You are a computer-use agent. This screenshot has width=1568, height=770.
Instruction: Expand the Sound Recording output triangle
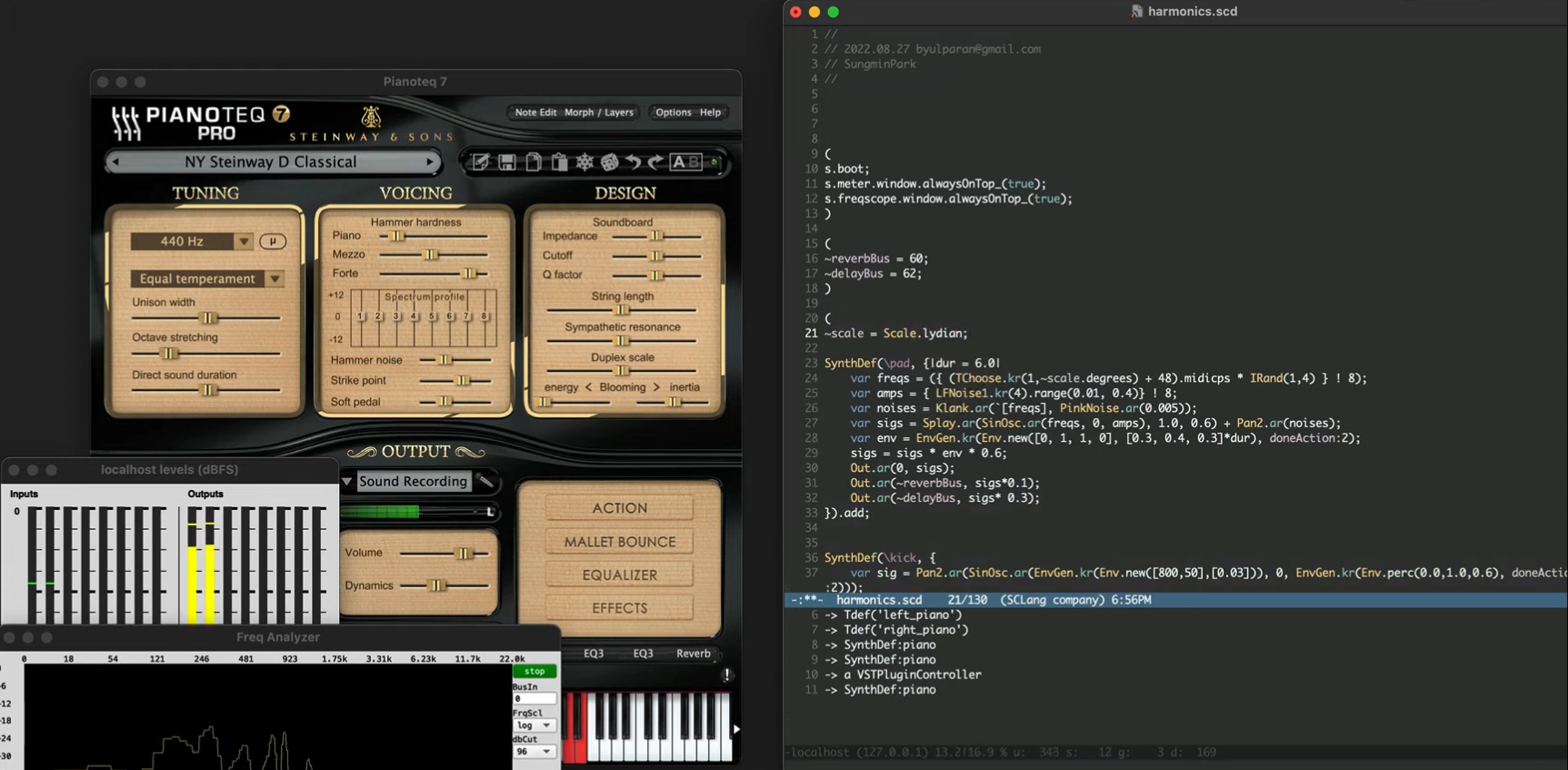tap(346, 481)
